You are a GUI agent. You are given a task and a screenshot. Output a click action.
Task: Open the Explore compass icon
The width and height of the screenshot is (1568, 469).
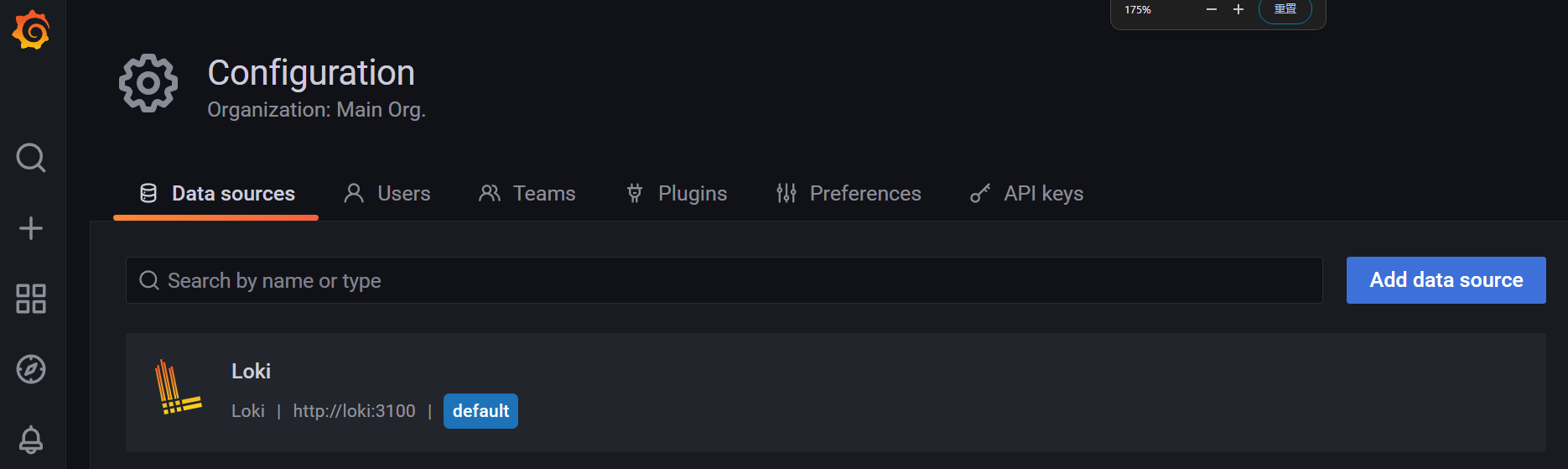[x=31, y=369]
